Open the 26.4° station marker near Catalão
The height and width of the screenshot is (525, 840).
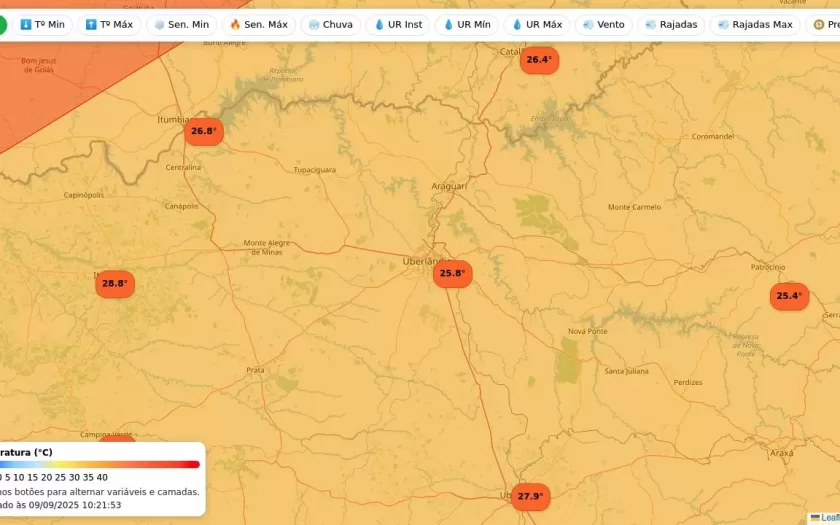point(539,60)
